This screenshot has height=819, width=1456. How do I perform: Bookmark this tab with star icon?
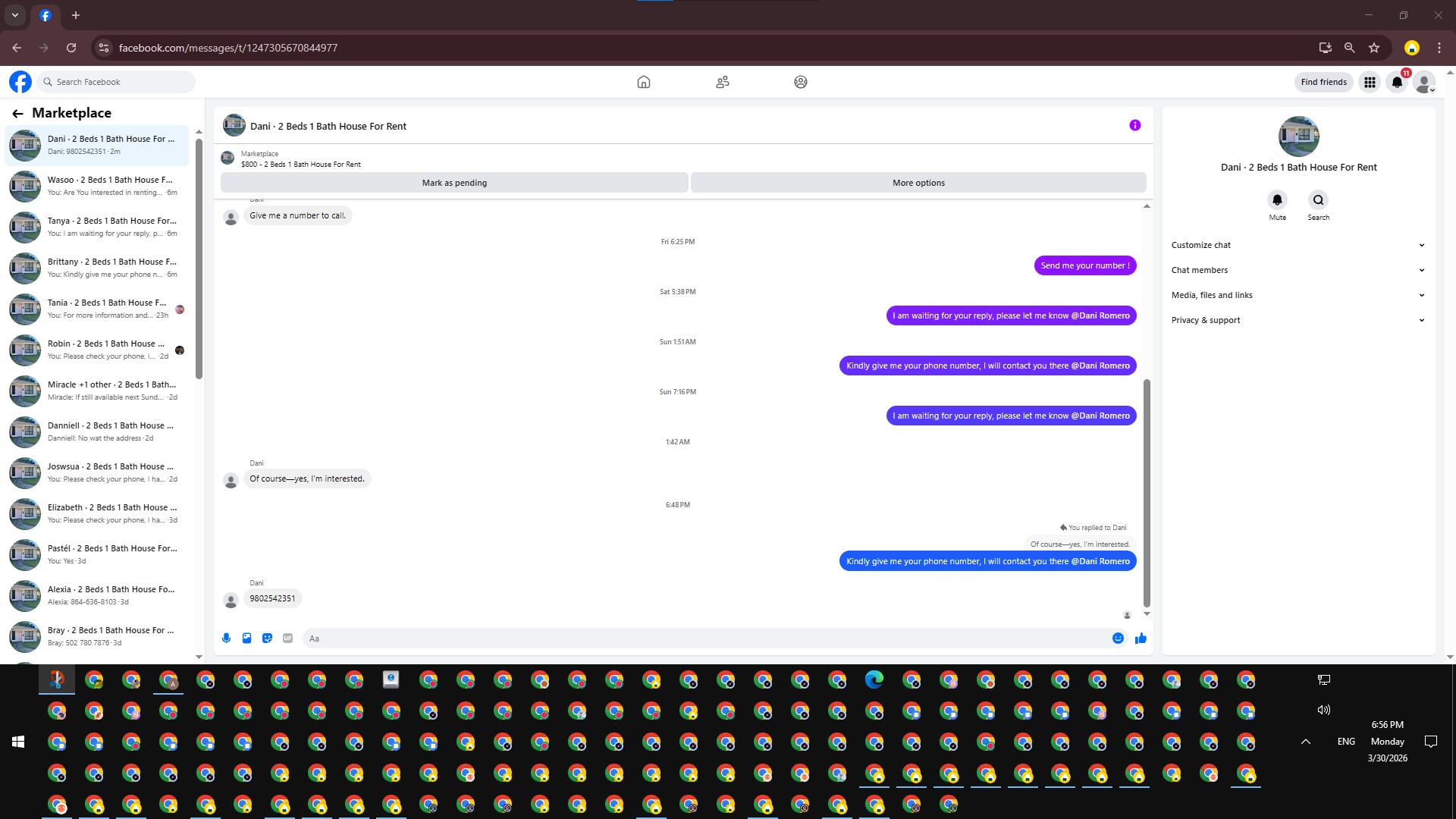click(1374, 48)
